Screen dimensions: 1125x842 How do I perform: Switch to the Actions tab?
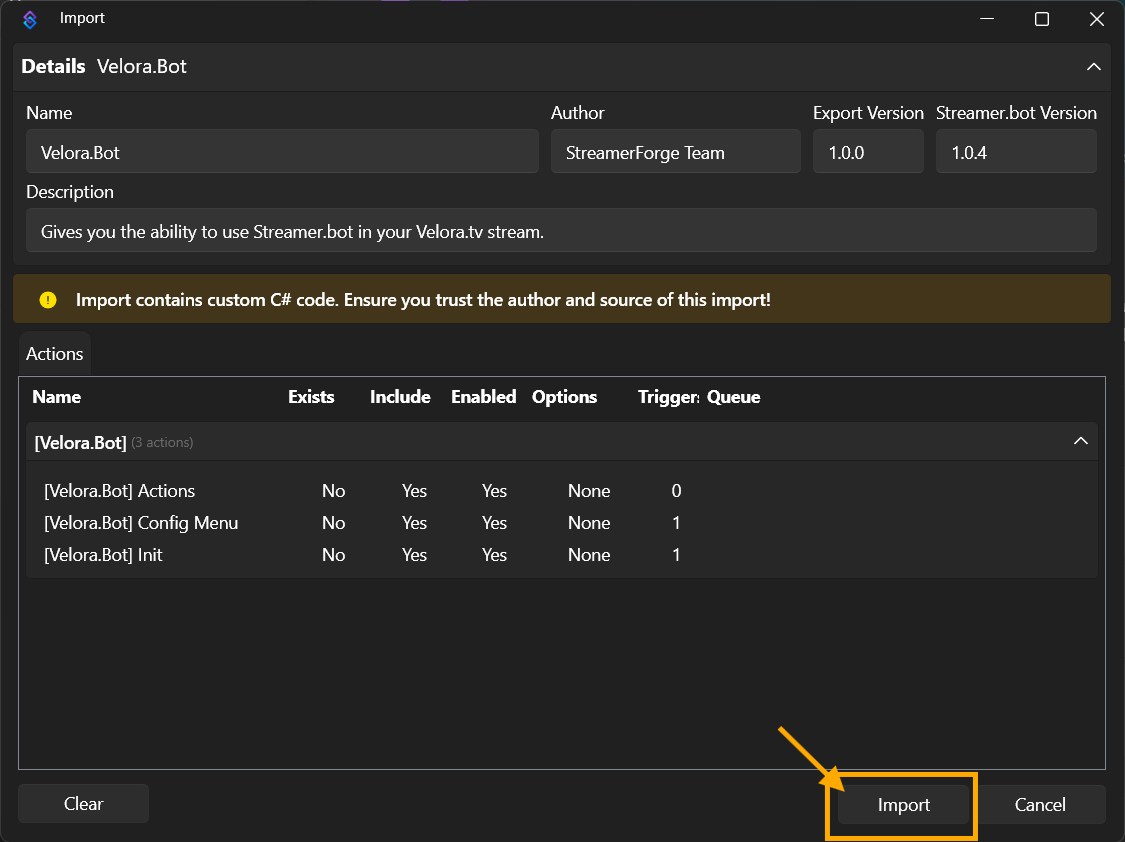(55, 354)
